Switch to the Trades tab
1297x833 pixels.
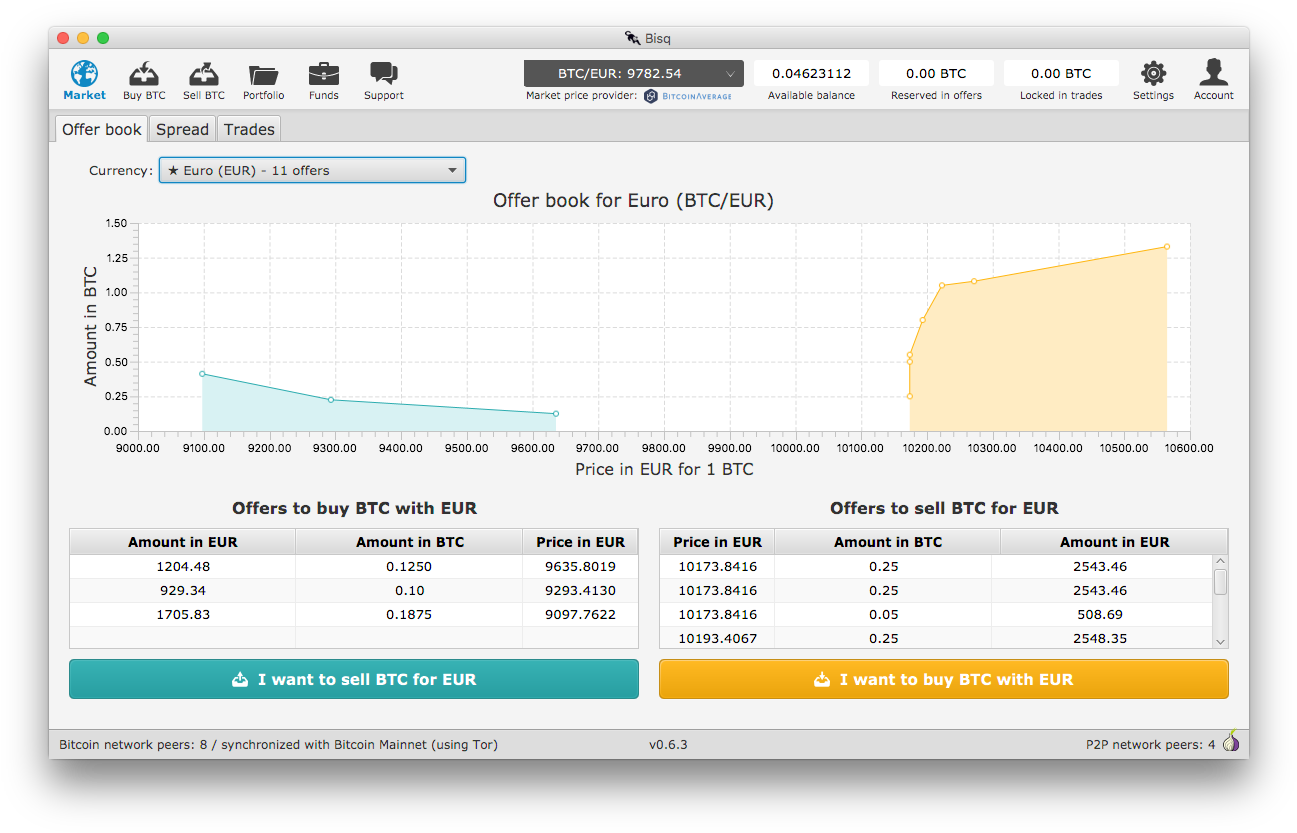coord(248,129)
